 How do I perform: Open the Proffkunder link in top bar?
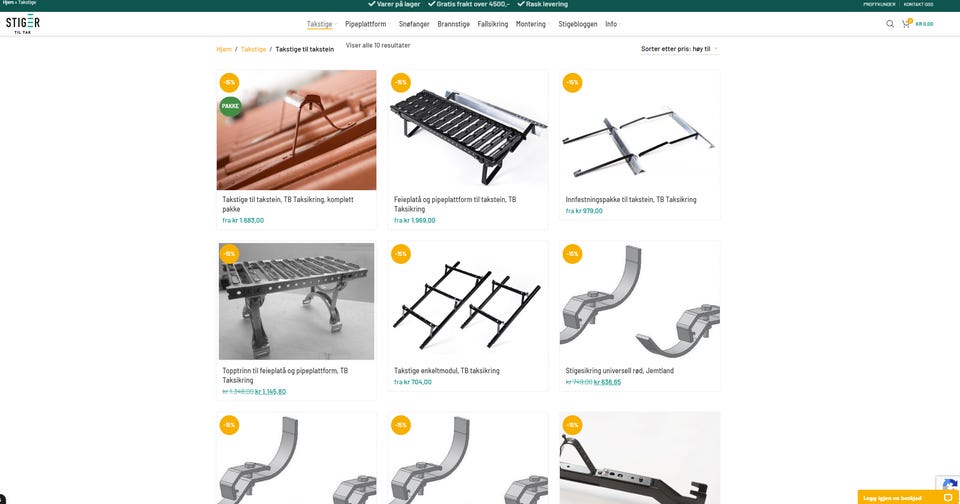[879, 4]
